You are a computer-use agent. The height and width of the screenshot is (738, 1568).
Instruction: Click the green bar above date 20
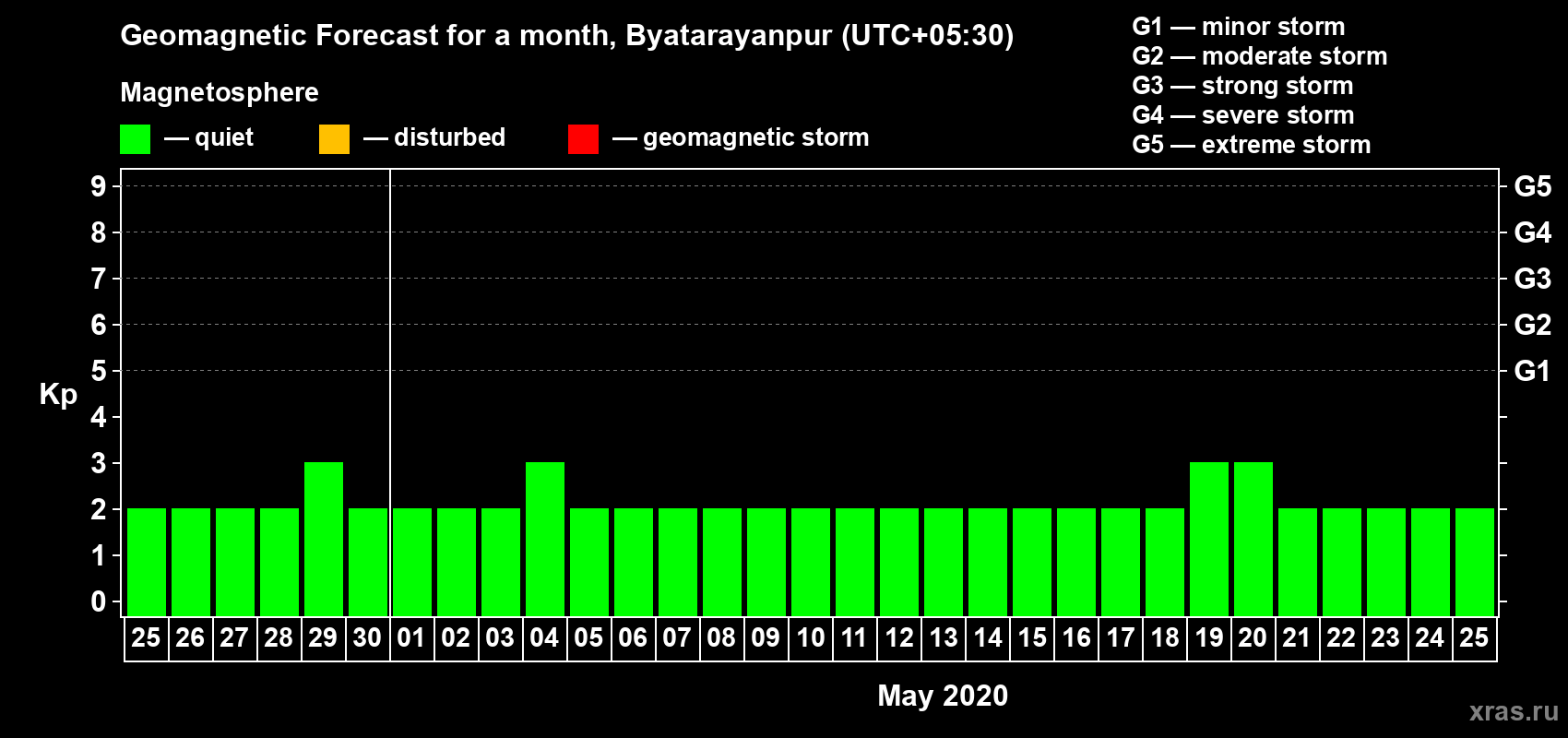click(1253, 539)
